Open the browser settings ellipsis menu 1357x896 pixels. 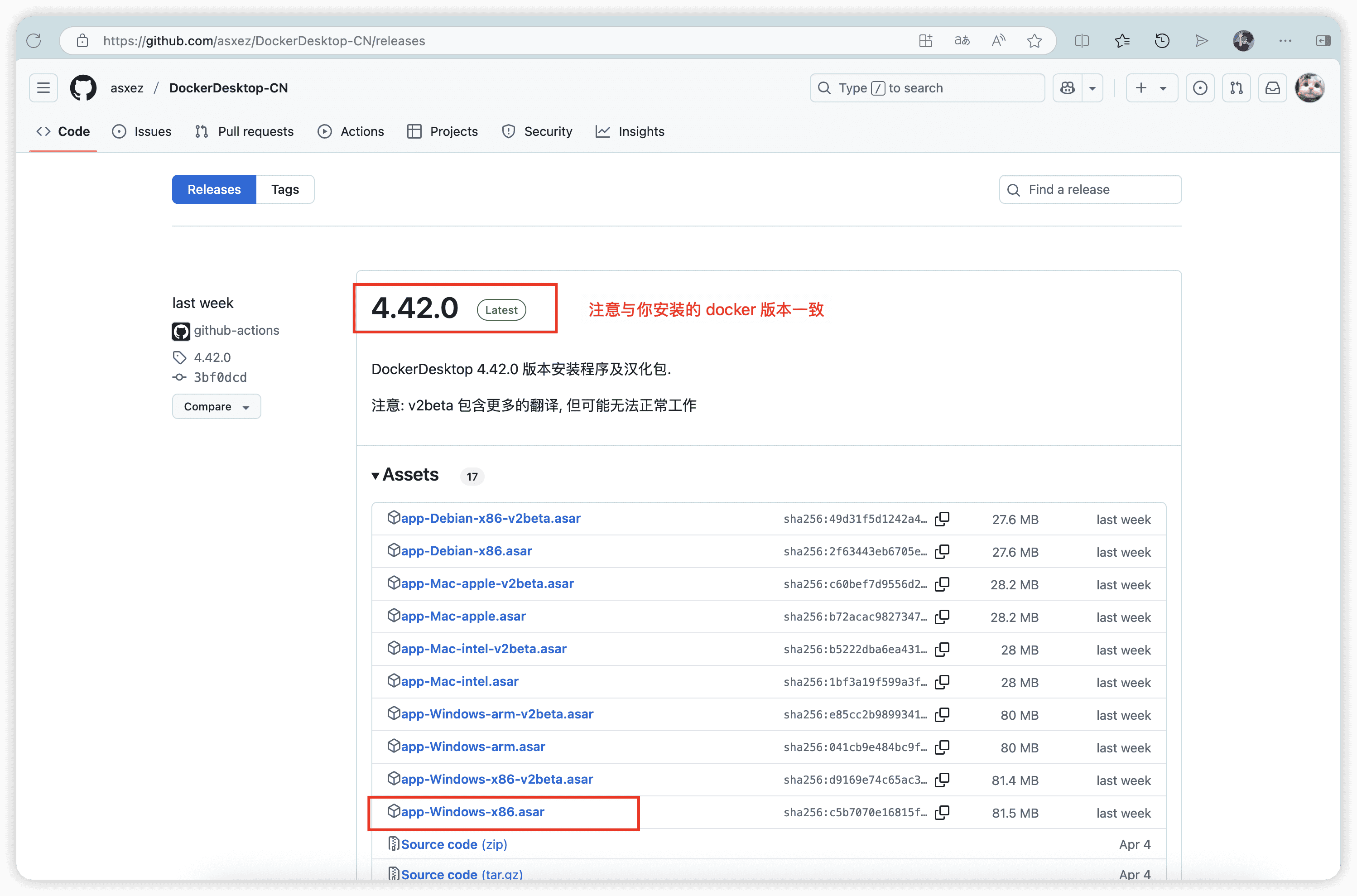pyautogui.click(x=1285, y=41)
